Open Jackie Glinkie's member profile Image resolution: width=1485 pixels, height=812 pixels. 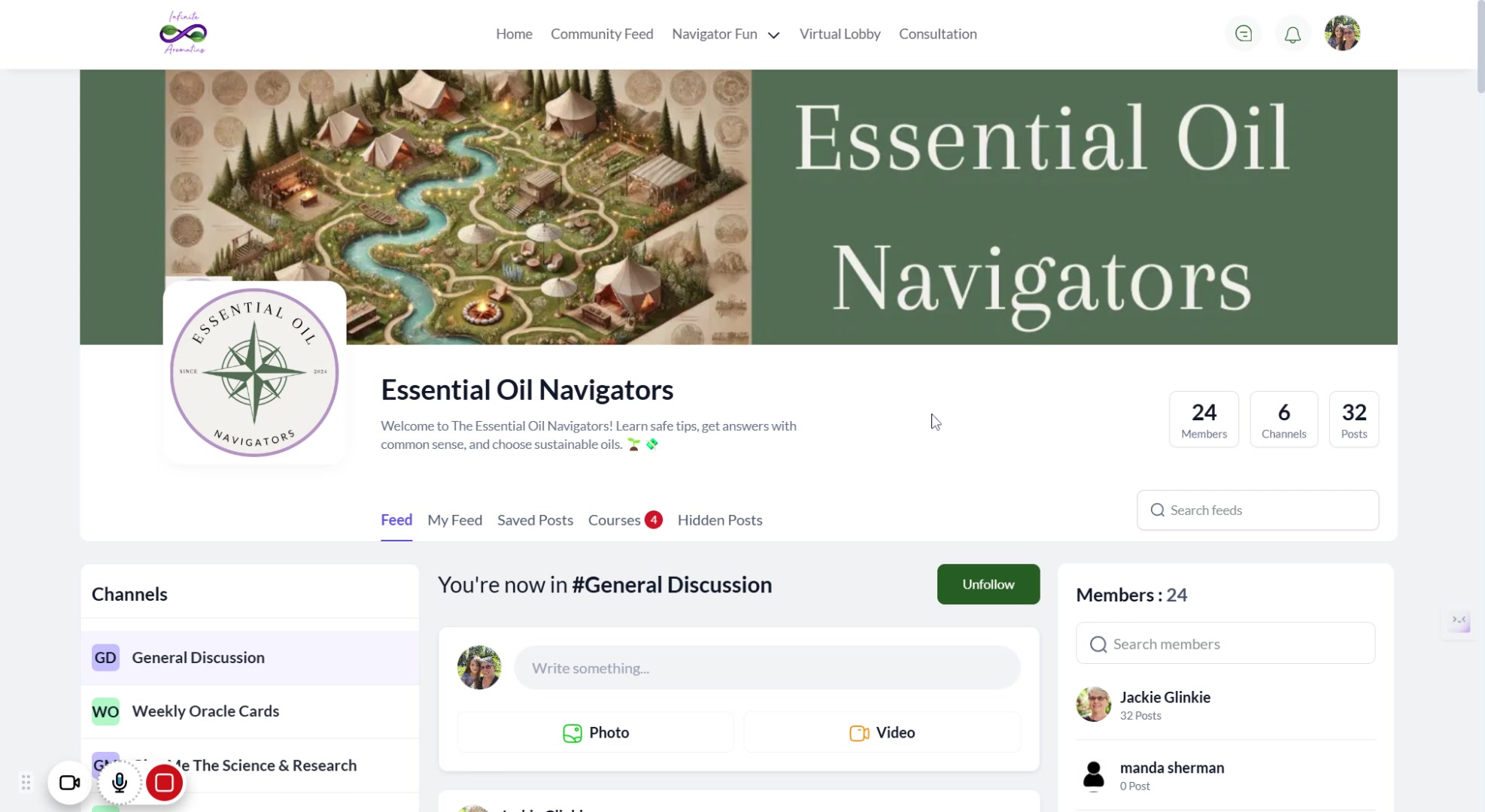click(x=1165, y=697)
